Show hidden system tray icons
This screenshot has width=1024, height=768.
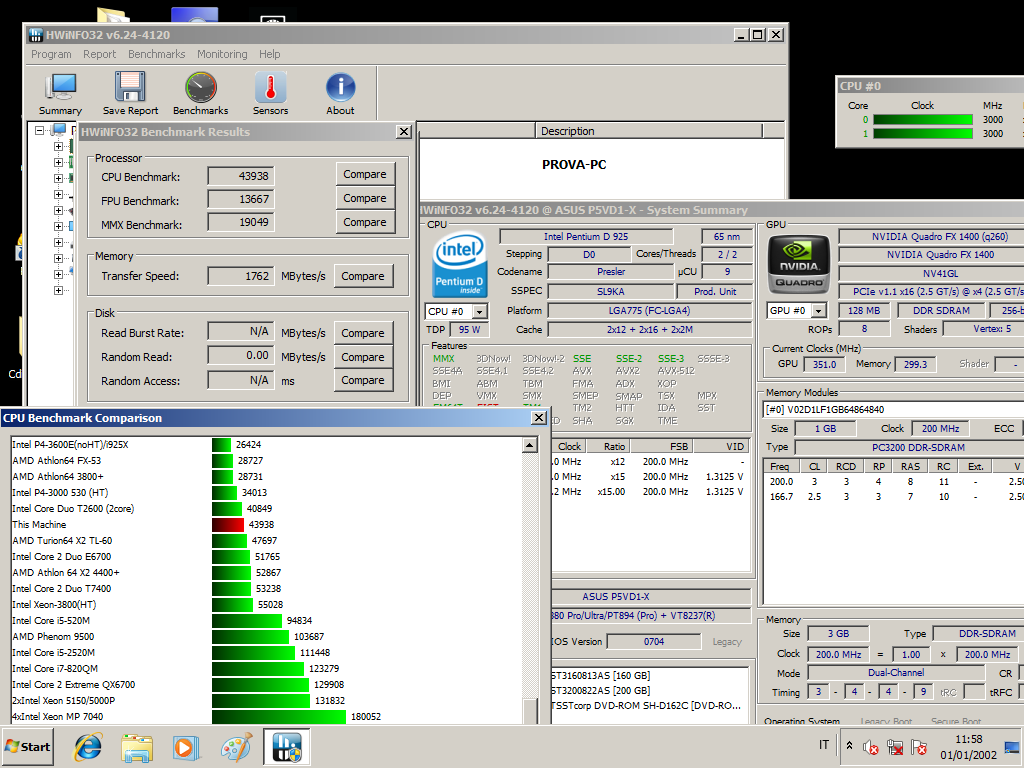[x=849, y=747]
